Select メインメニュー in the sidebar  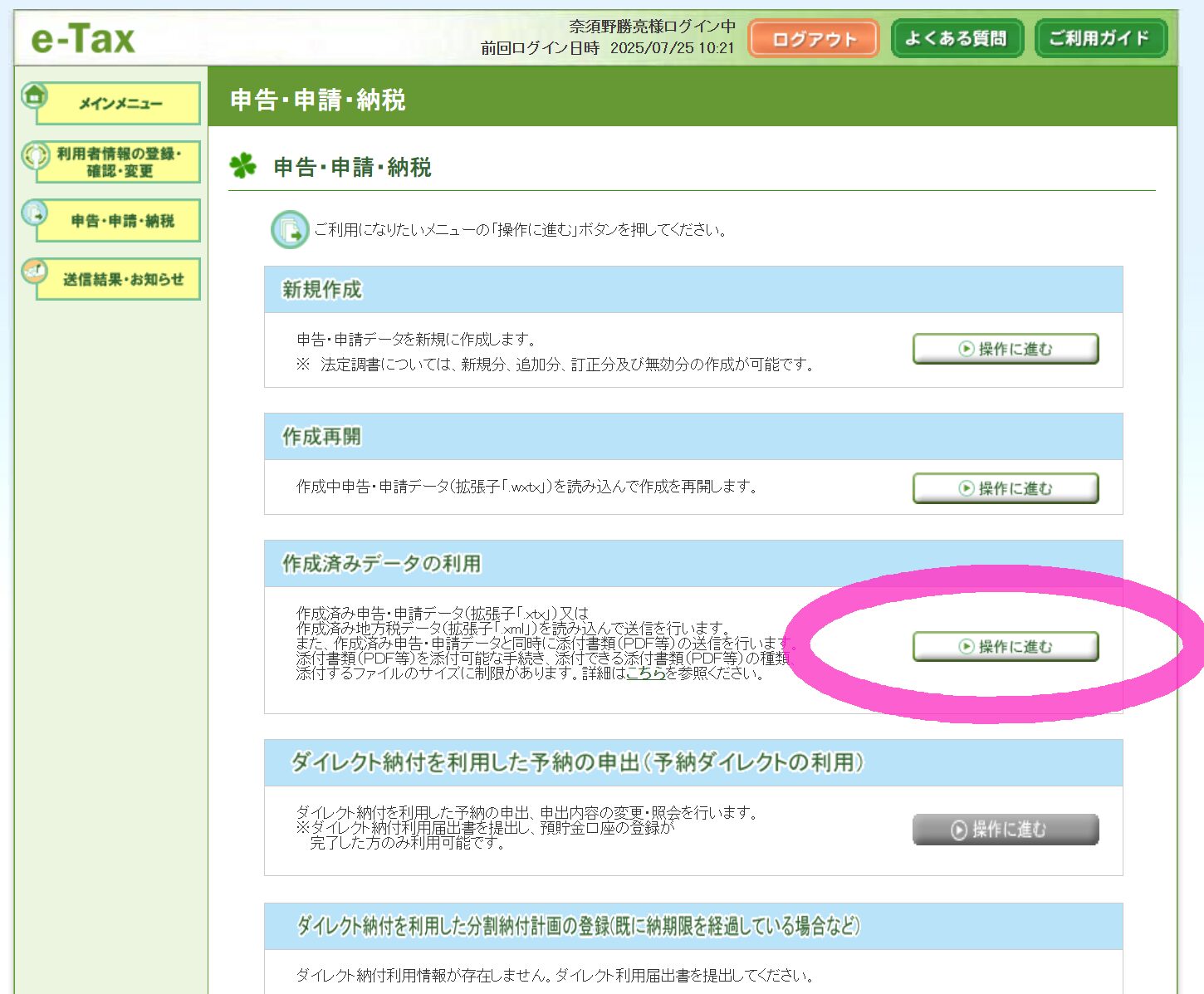(x=120, y=104)
